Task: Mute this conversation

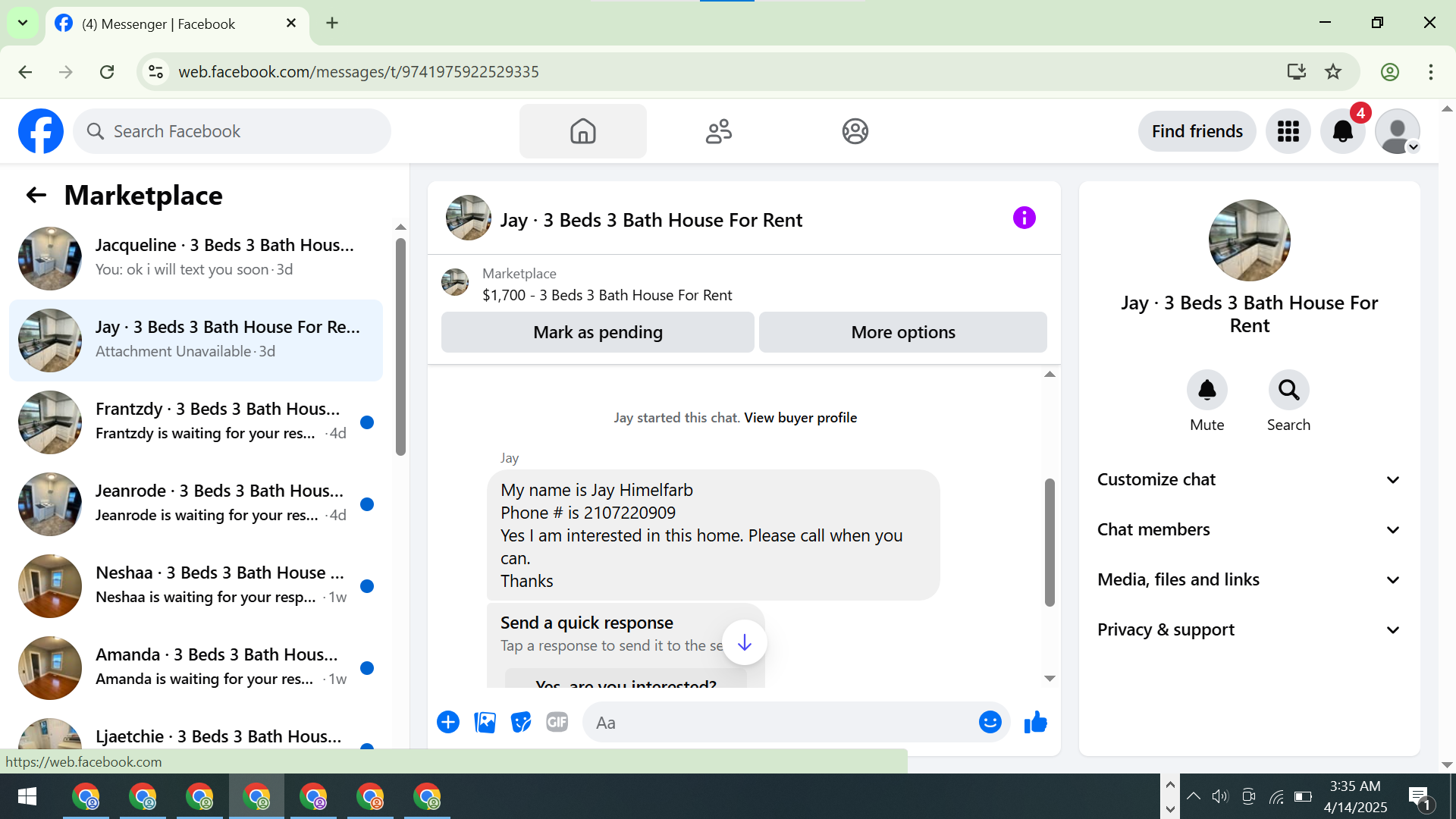Action: [x=1207, y=391]
